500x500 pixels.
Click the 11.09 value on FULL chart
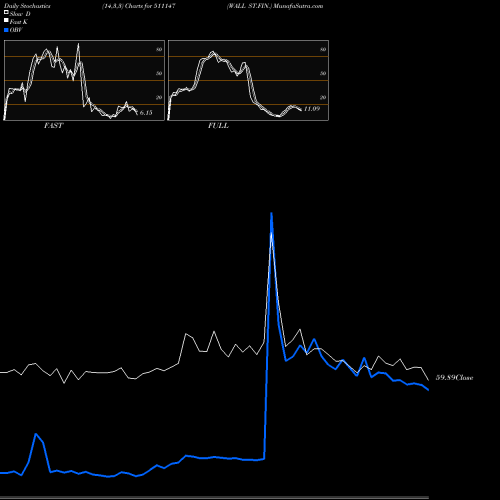(312, 109)
